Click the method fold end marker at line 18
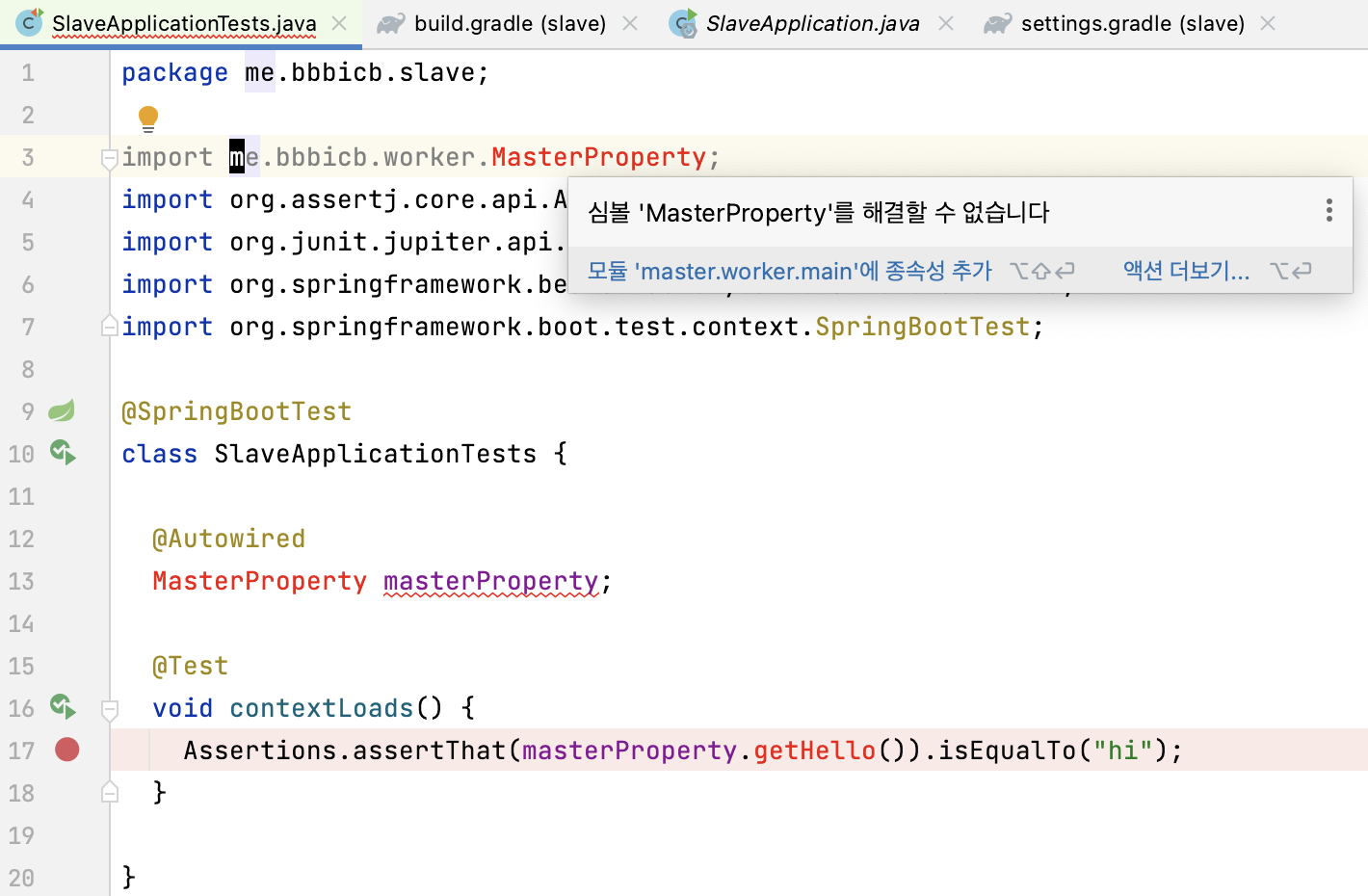The height and width of the screenshot is (896, 1368). pyautogui.click(x=110, y=792)
